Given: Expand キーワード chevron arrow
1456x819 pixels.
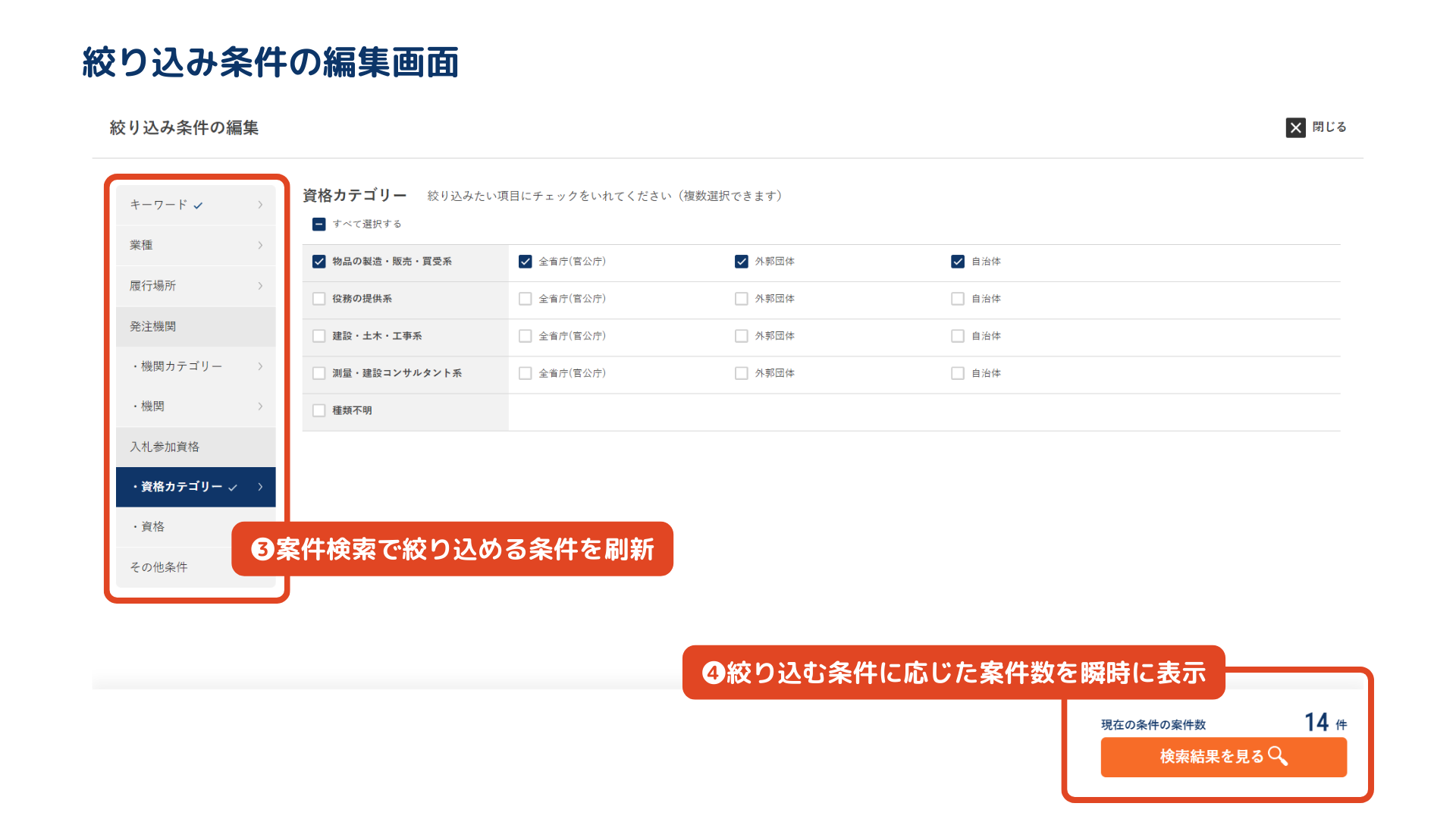Looking at the screenshot, I should tap(260, 205).
